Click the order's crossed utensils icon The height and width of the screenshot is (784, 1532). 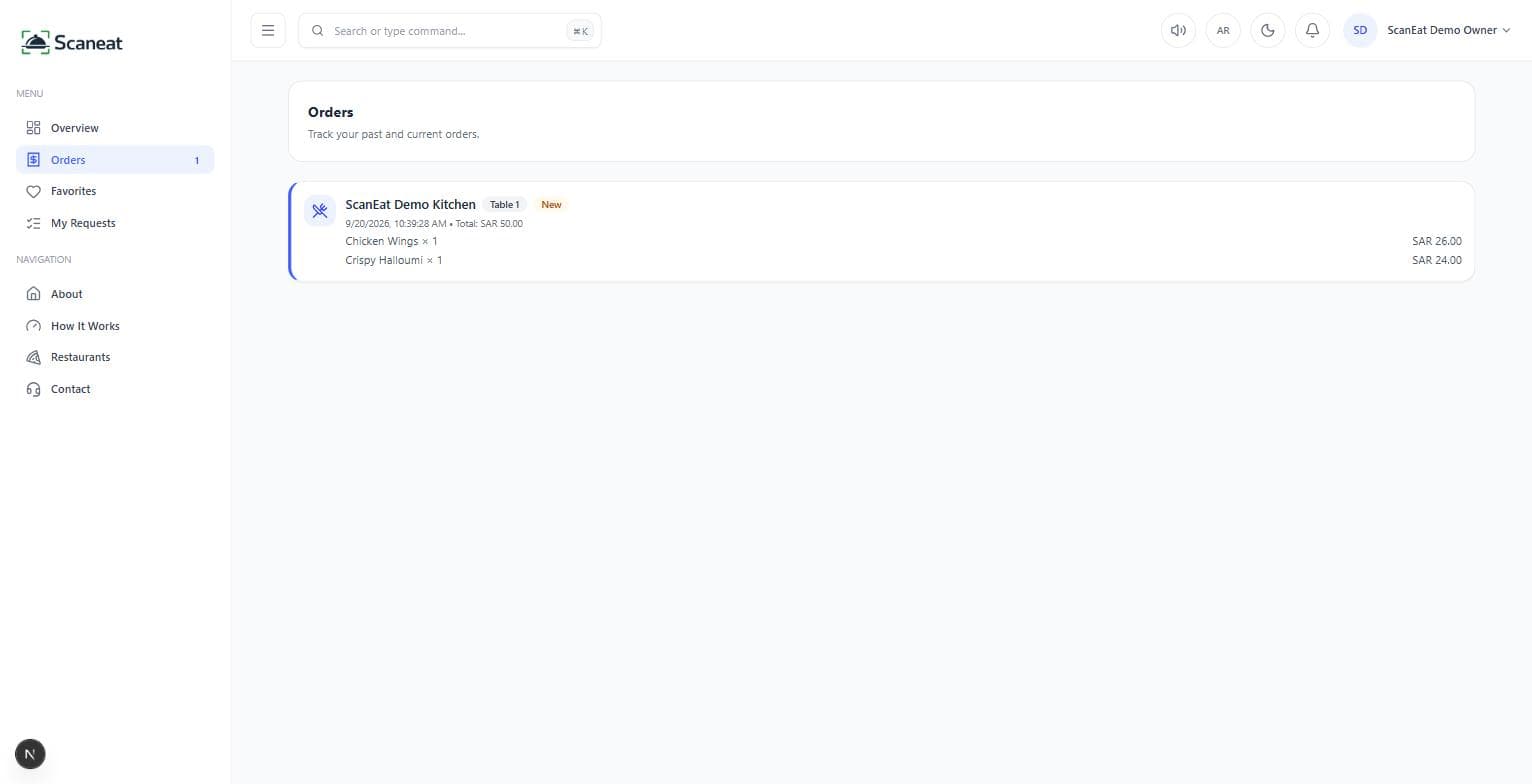coord(320,211)
